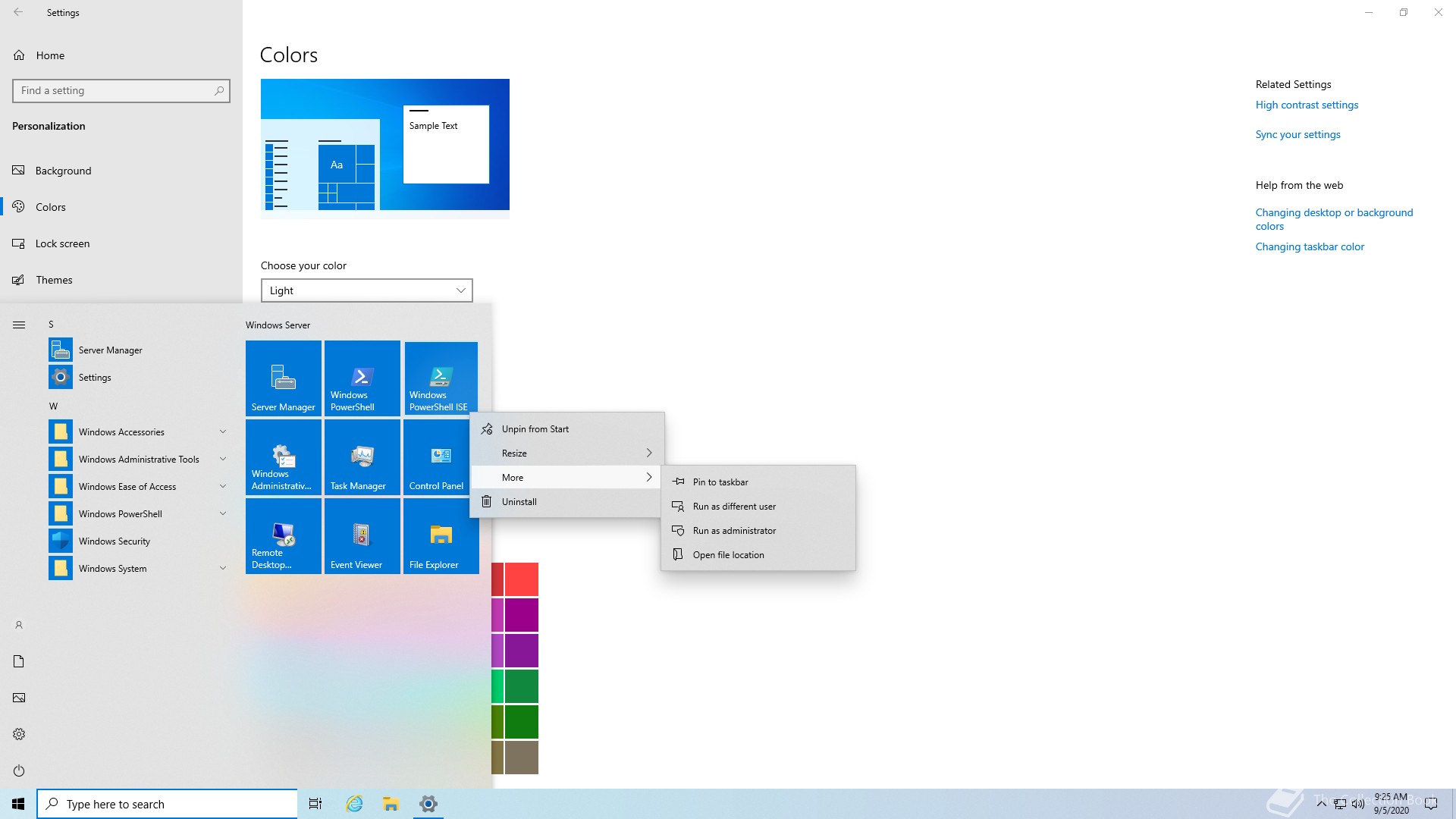Open Changing desktop or background colors link

(1334, 219)
